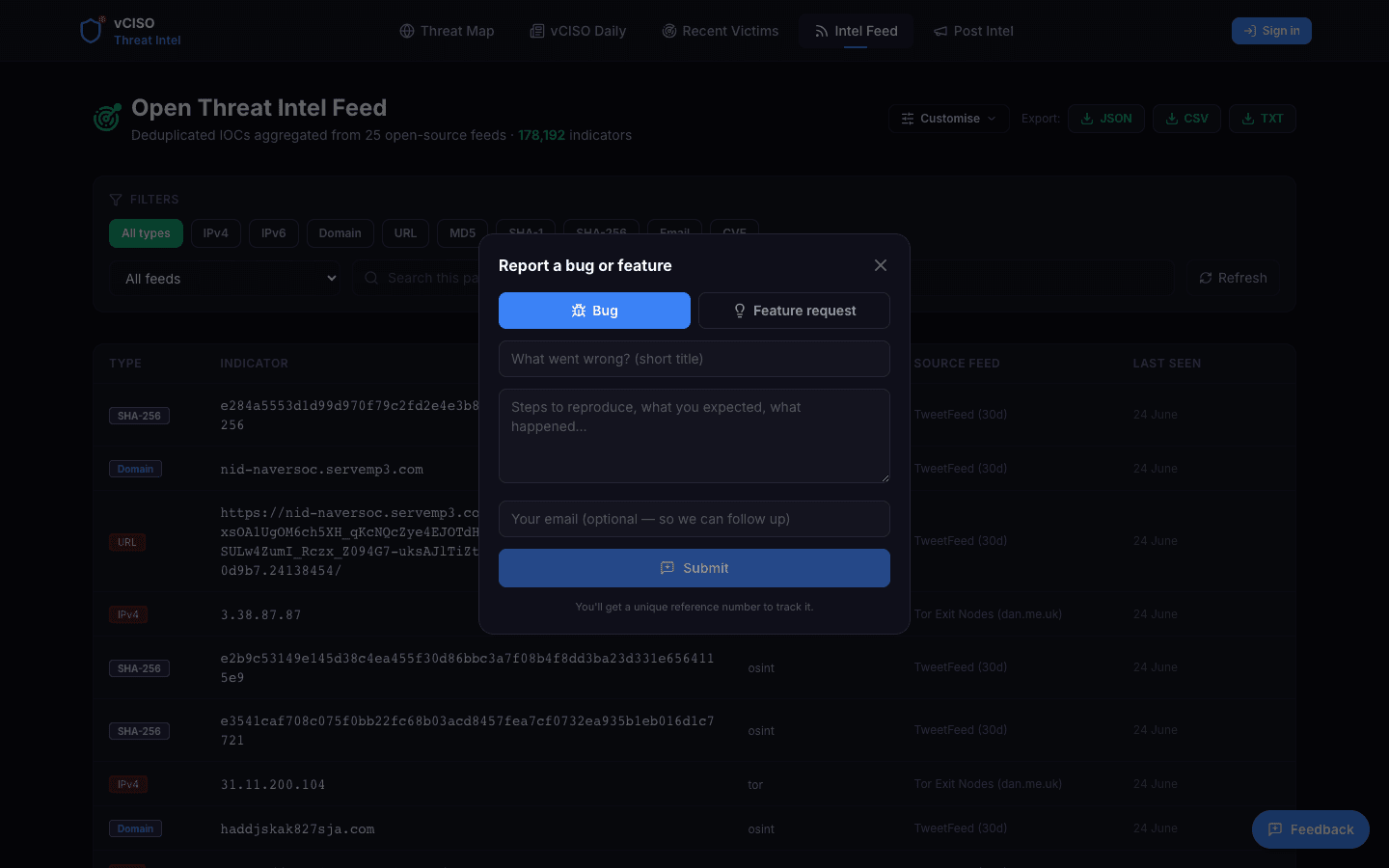
Task: Filter indicators by IPv6
Action: pyautogui.click(x=274, y=233)
